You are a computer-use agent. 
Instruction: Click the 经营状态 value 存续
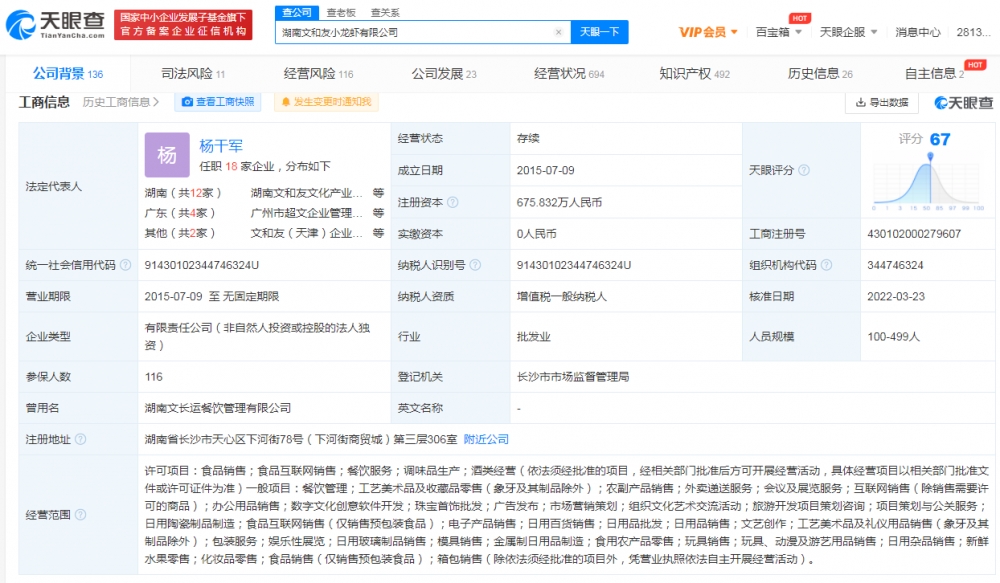(x=528, y=138)
